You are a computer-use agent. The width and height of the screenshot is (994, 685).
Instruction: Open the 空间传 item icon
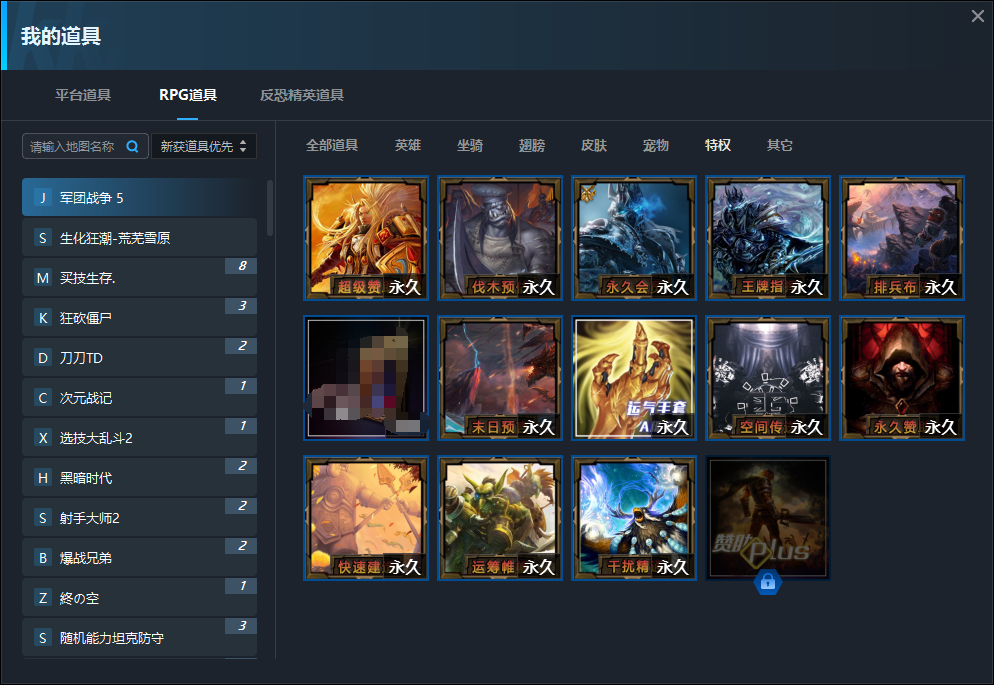tap(768, 378)
